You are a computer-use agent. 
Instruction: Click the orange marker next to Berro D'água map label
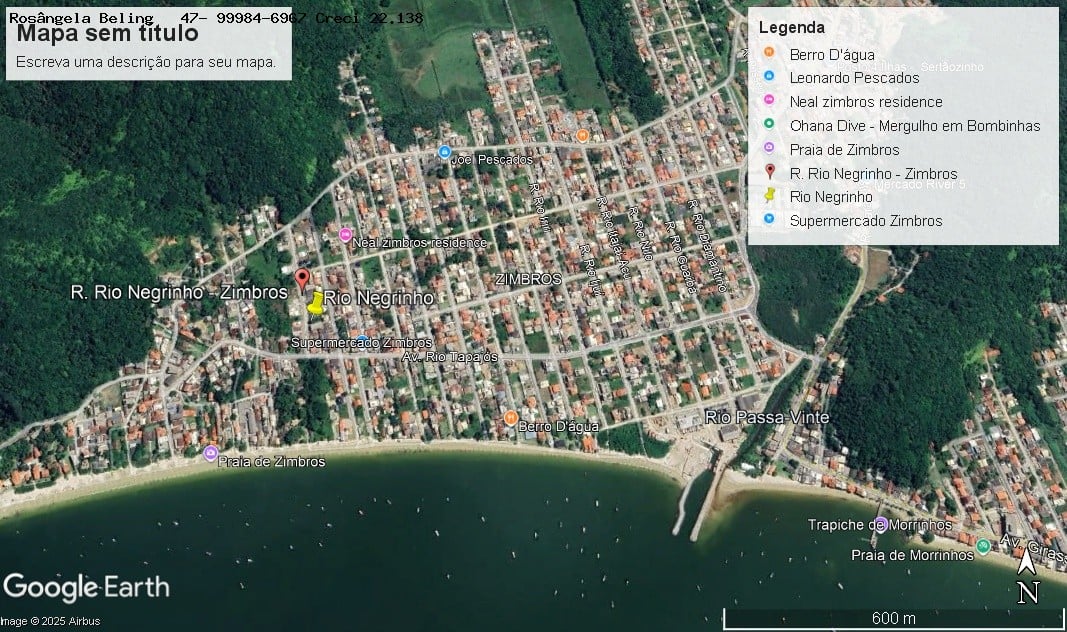510,418
